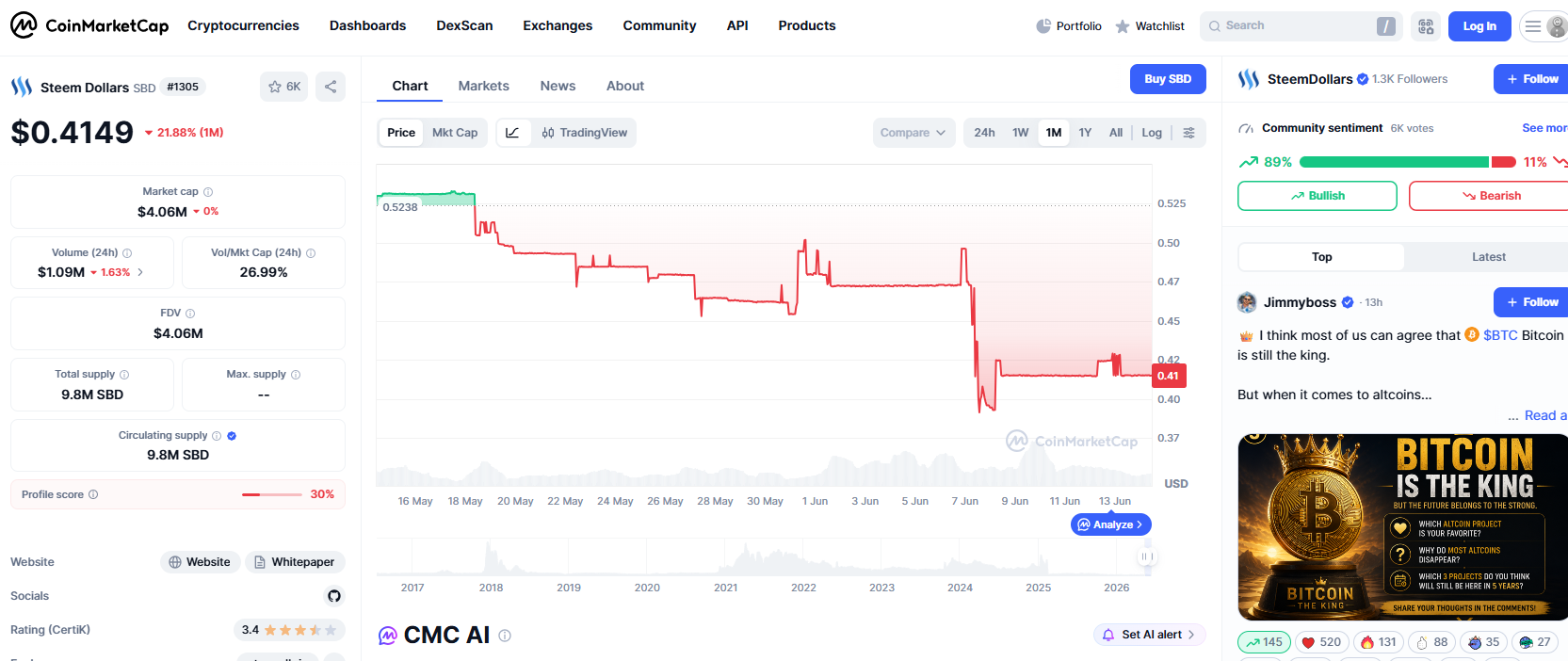Set chart range to 1M
Screen dimensions: 1568x661
point(1054,133)
